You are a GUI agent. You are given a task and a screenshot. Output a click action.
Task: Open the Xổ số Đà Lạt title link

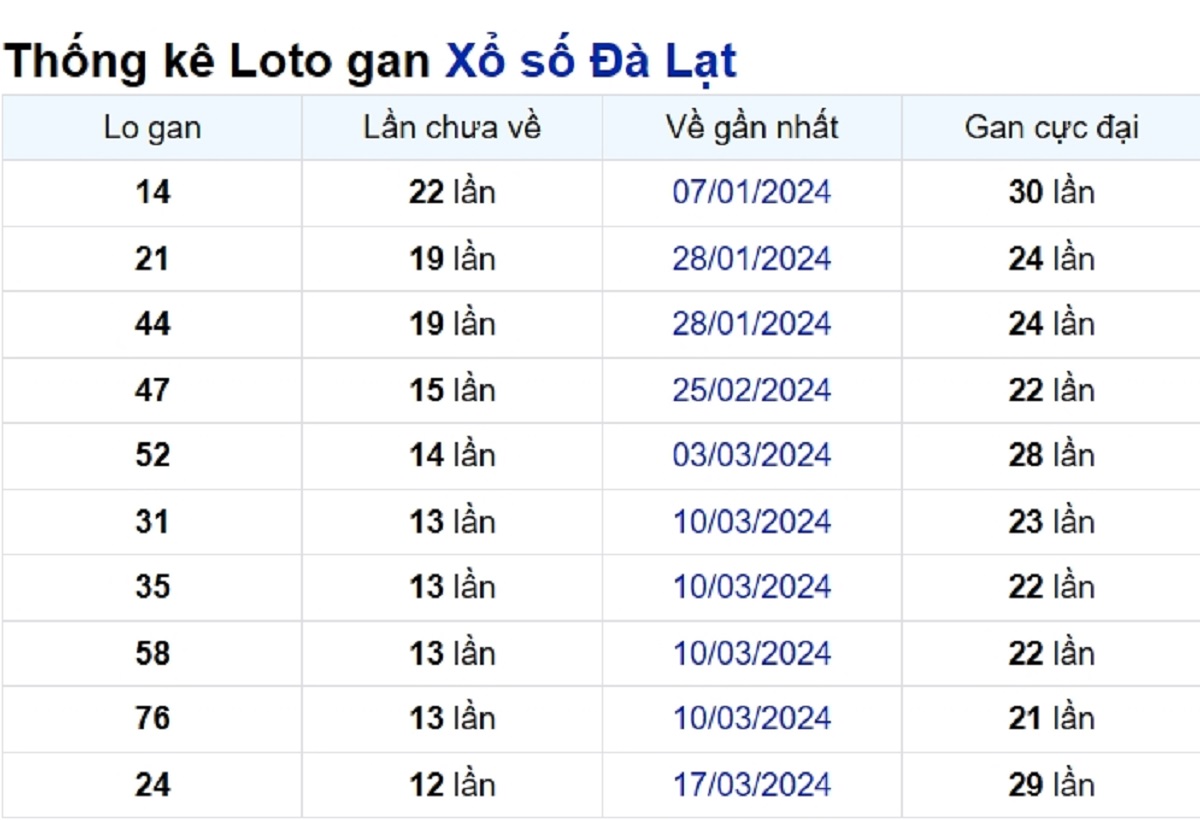591,62
